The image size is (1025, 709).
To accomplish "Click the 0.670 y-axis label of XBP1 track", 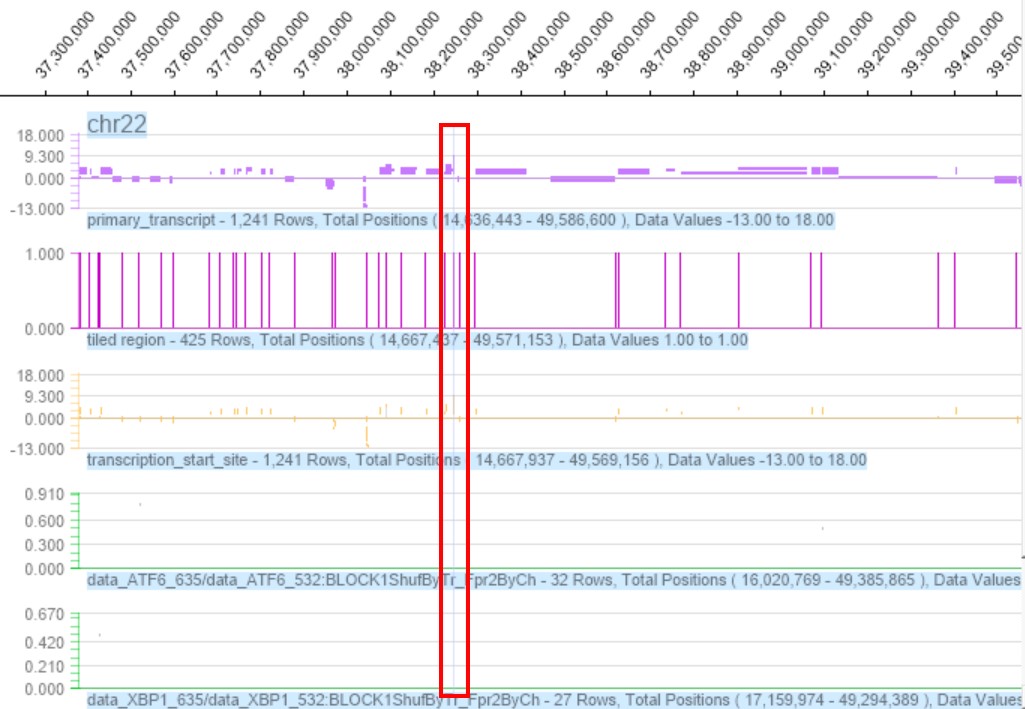I will pos(46,614).
